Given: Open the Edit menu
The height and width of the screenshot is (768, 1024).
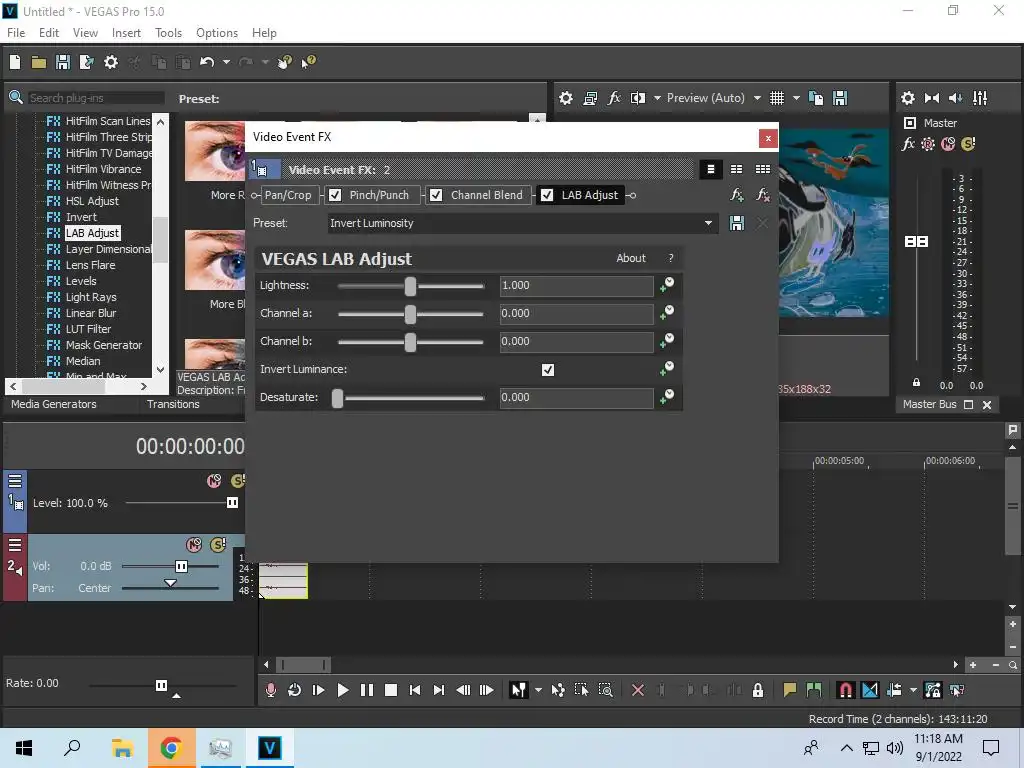Looking at the screenshot, I should pos(49,33).
